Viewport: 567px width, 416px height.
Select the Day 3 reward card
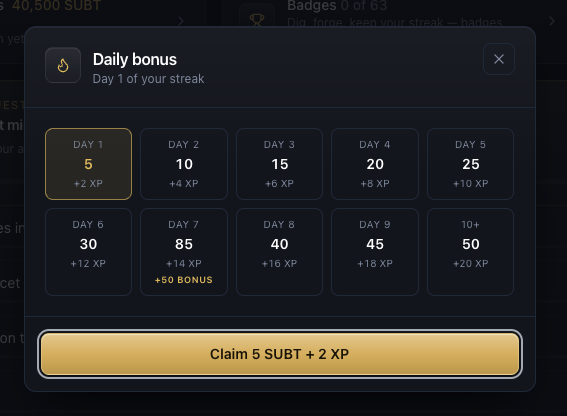point(279,164)
